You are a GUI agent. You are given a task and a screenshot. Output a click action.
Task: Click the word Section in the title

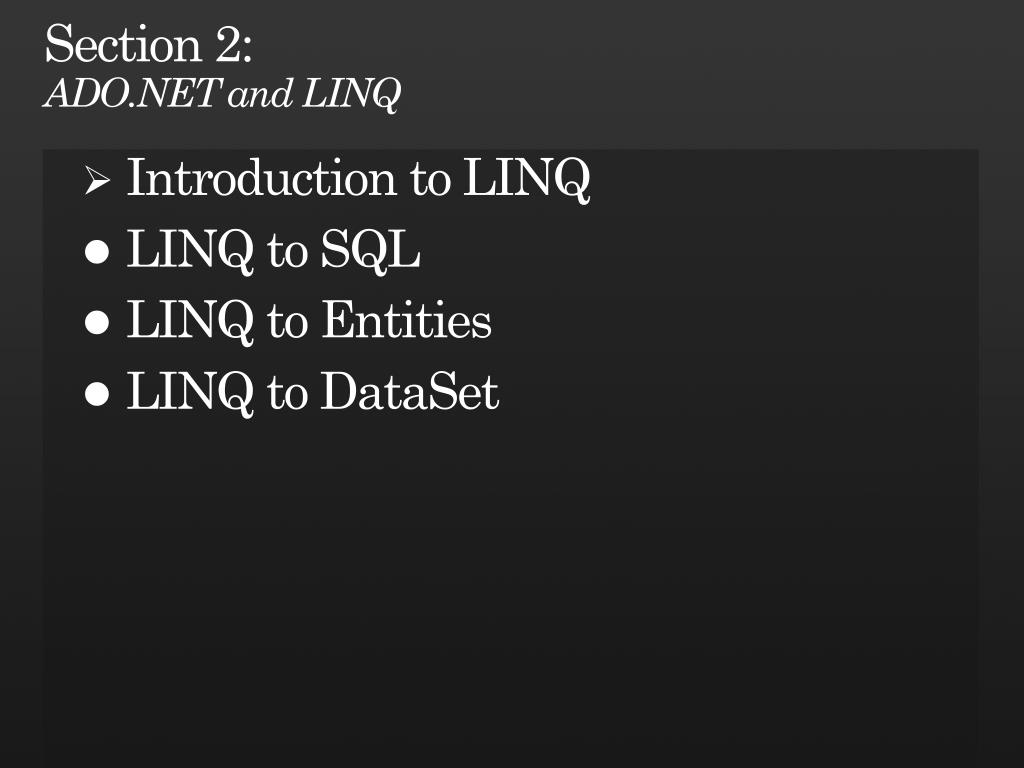pos(123,44)
